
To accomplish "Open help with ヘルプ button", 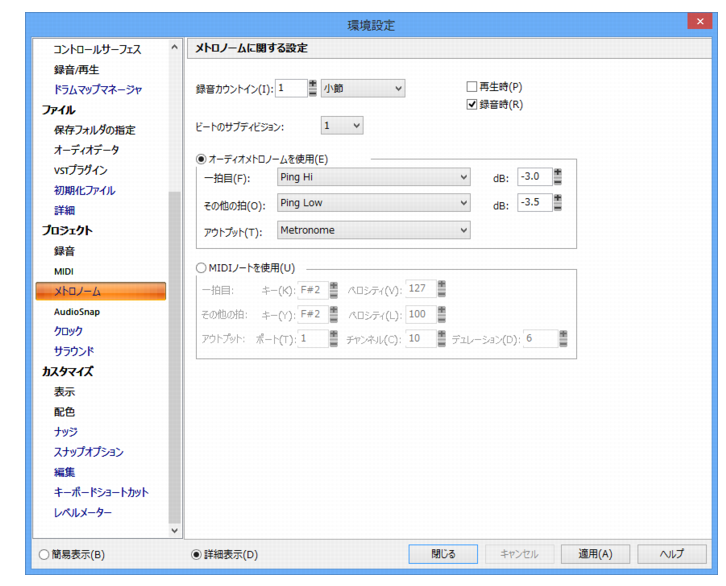I will 672,554.
